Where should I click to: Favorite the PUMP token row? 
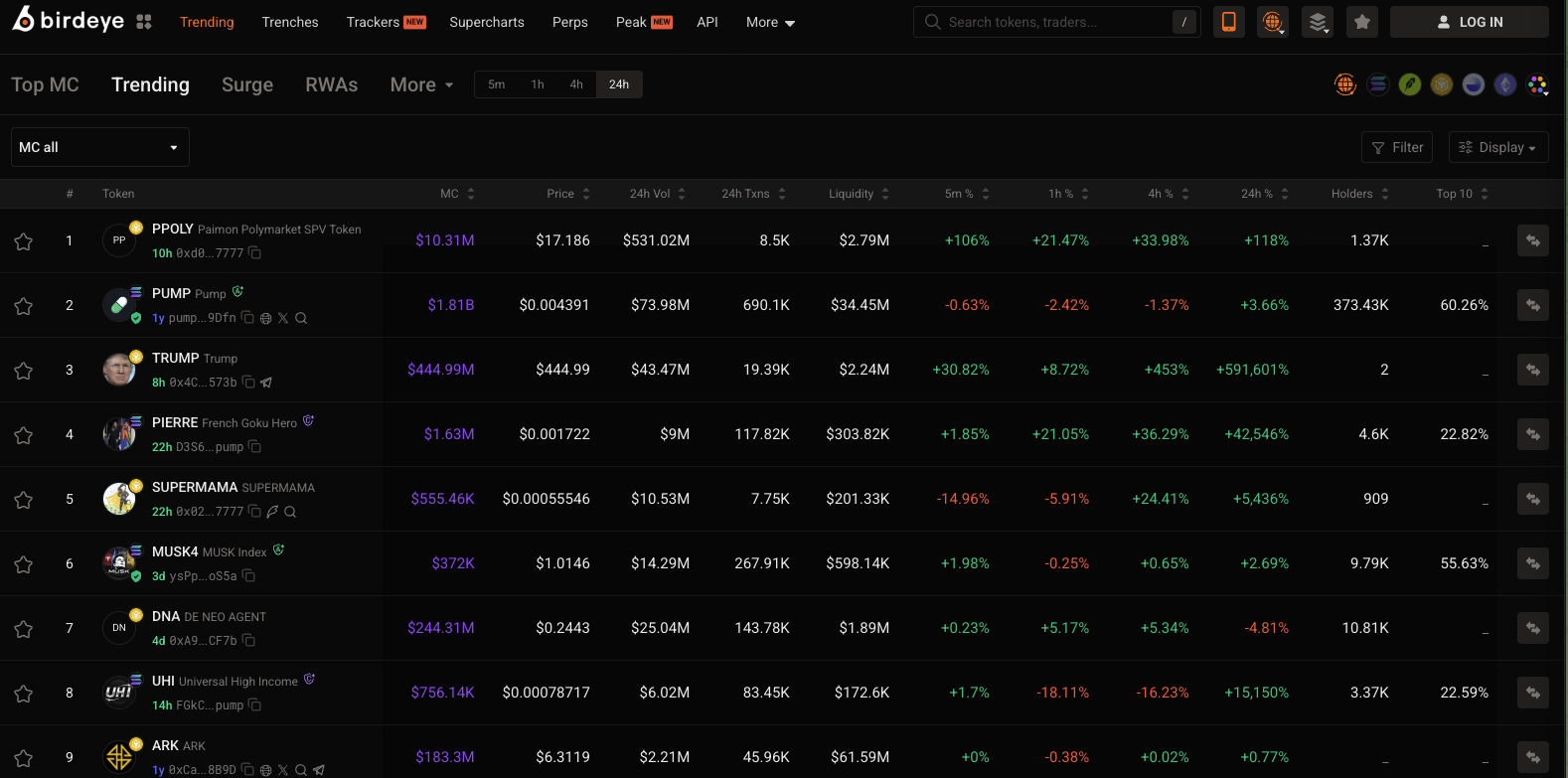click(24, 306)
